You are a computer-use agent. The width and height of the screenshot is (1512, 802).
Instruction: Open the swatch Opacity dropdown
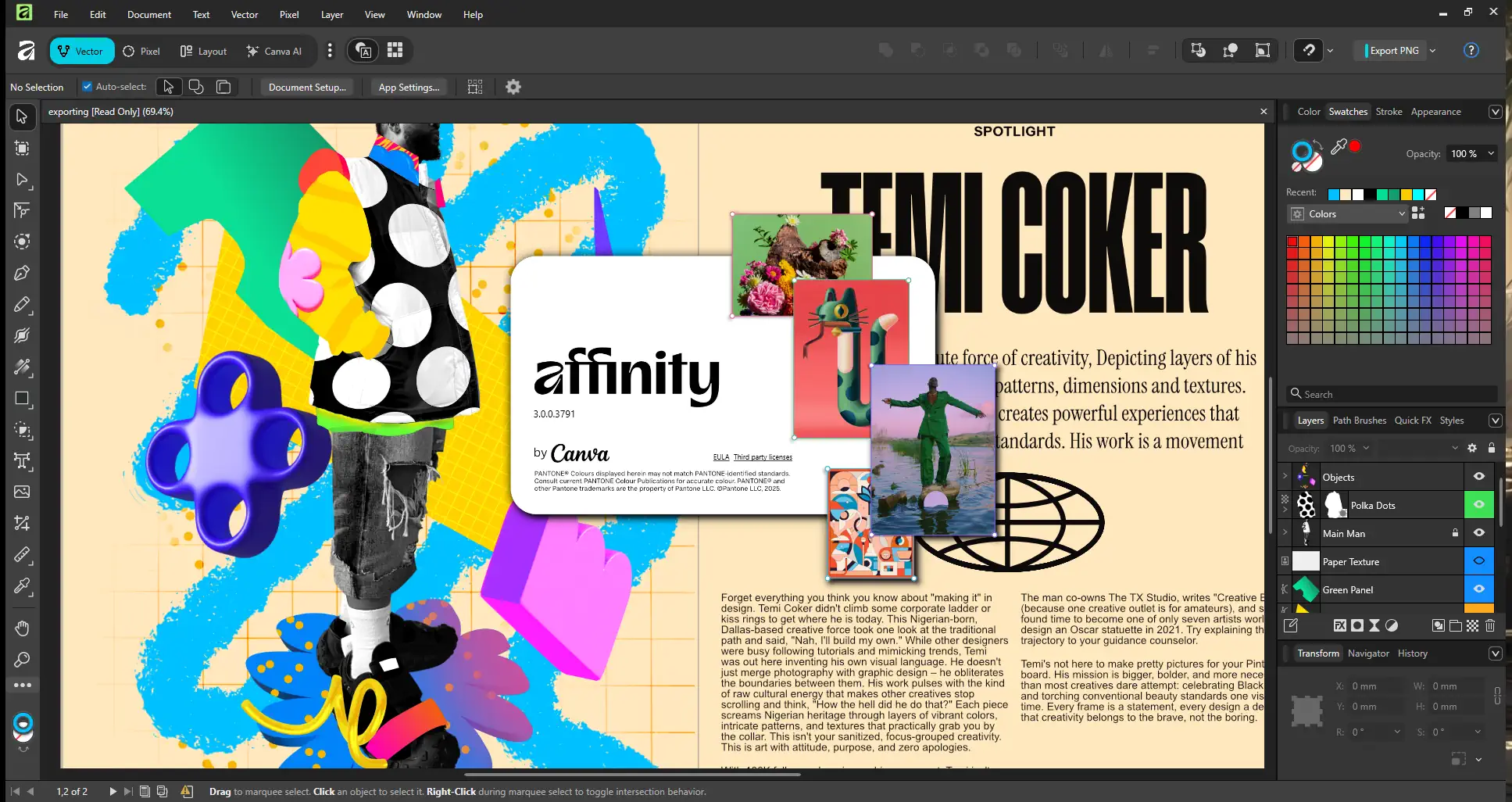1491,153
